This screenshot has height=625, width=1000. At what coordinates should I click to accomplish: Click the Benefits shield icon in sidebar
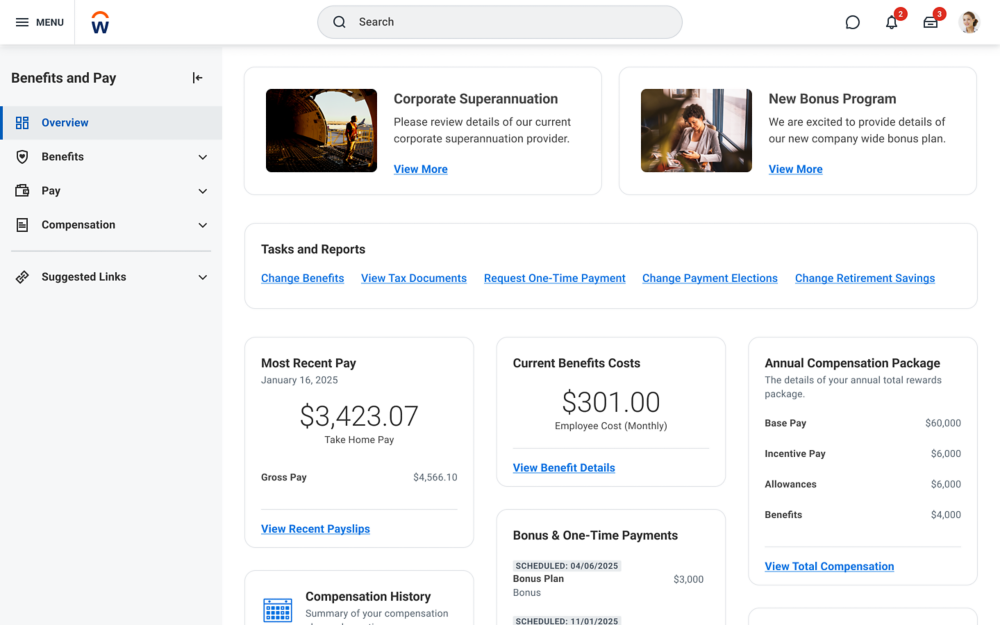click(x=22, y=156)
